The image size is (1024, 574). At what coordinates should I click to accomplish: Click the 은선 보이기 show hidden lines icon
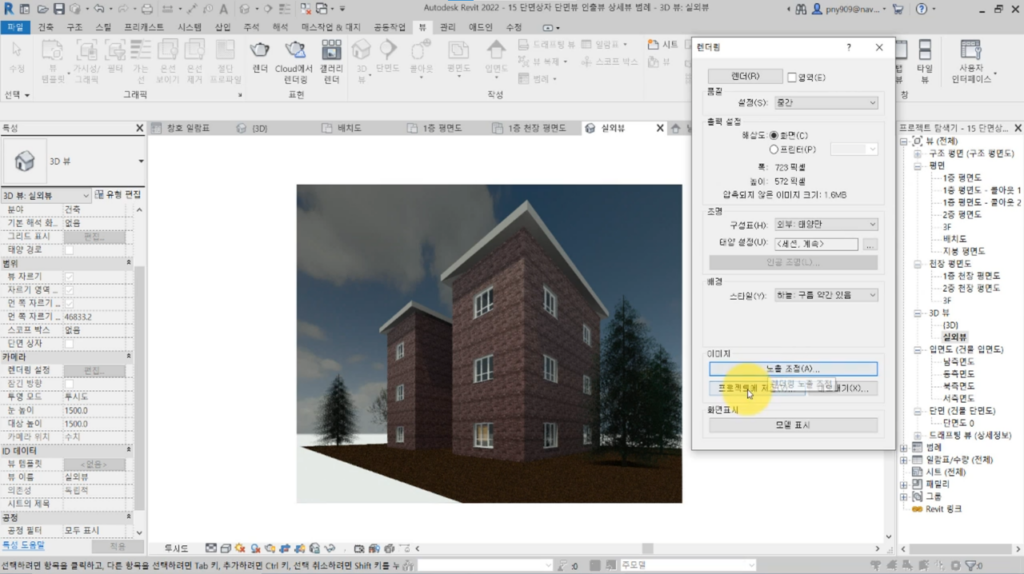point(168,51)
